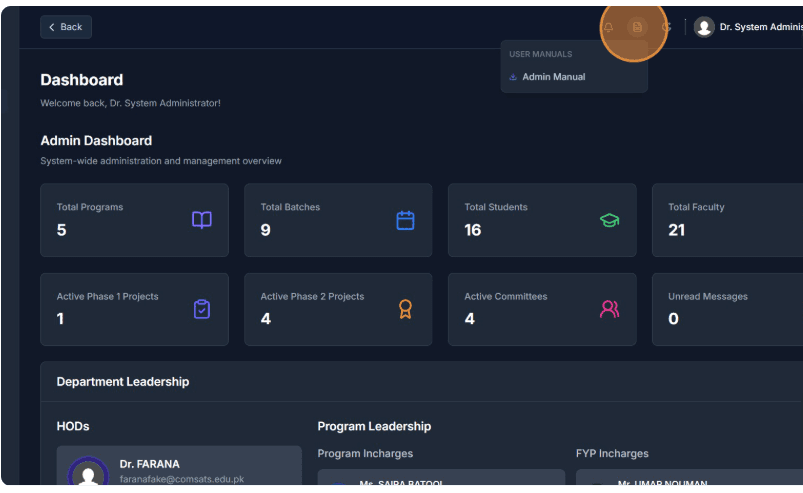Click the Active Phase 1 Projects clipboard icon
803x493 pixels.
(202, 309)
